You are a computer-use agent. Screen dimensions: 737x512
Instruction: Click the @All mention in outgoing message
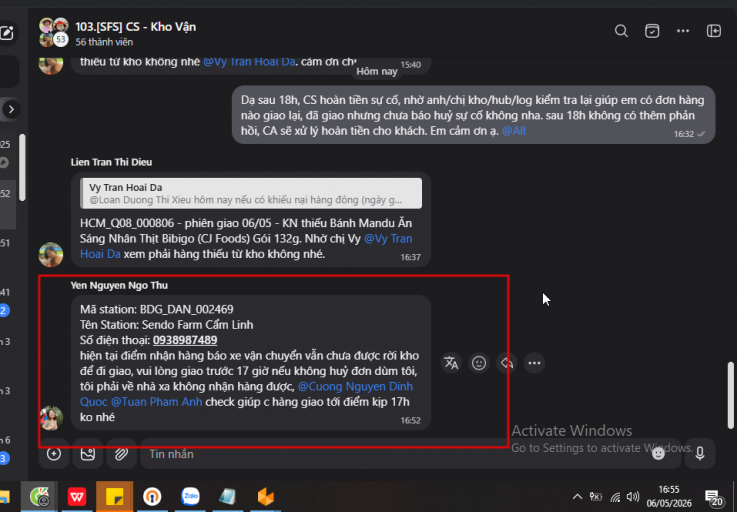tap(514, 131)
